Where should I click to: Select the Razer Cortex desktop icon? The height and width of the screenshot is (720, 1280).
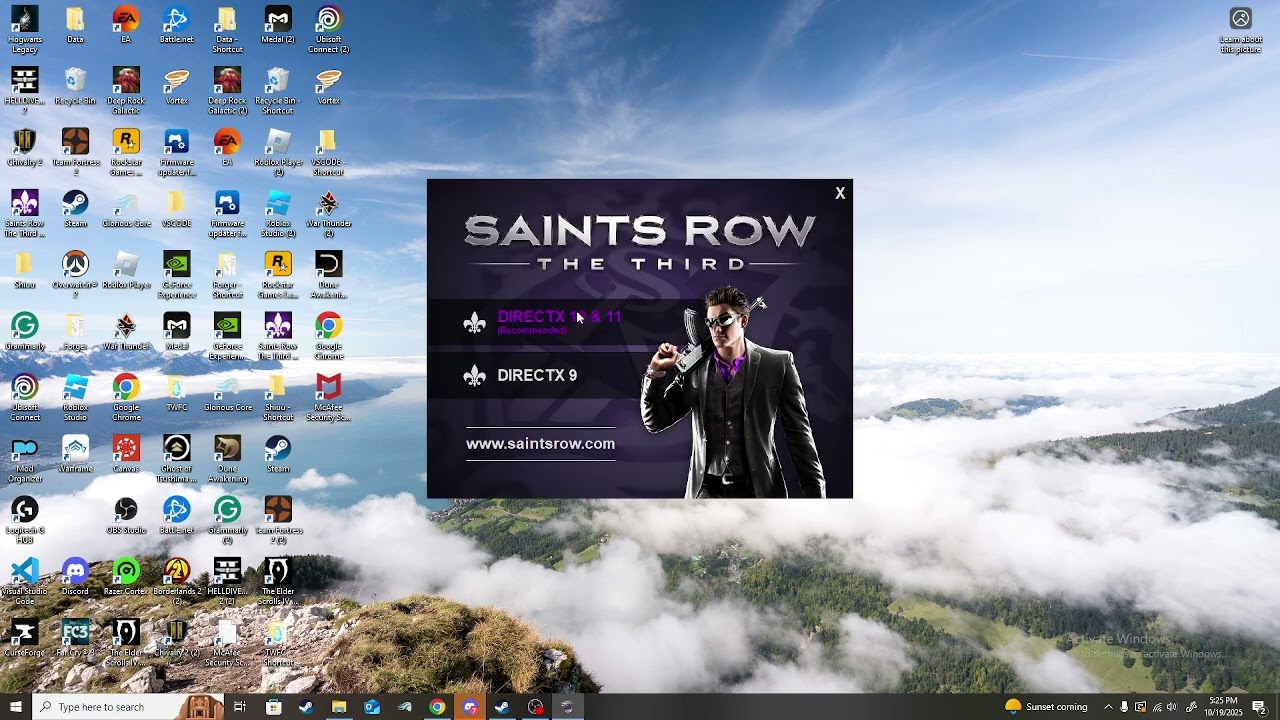tap(126, 577)
